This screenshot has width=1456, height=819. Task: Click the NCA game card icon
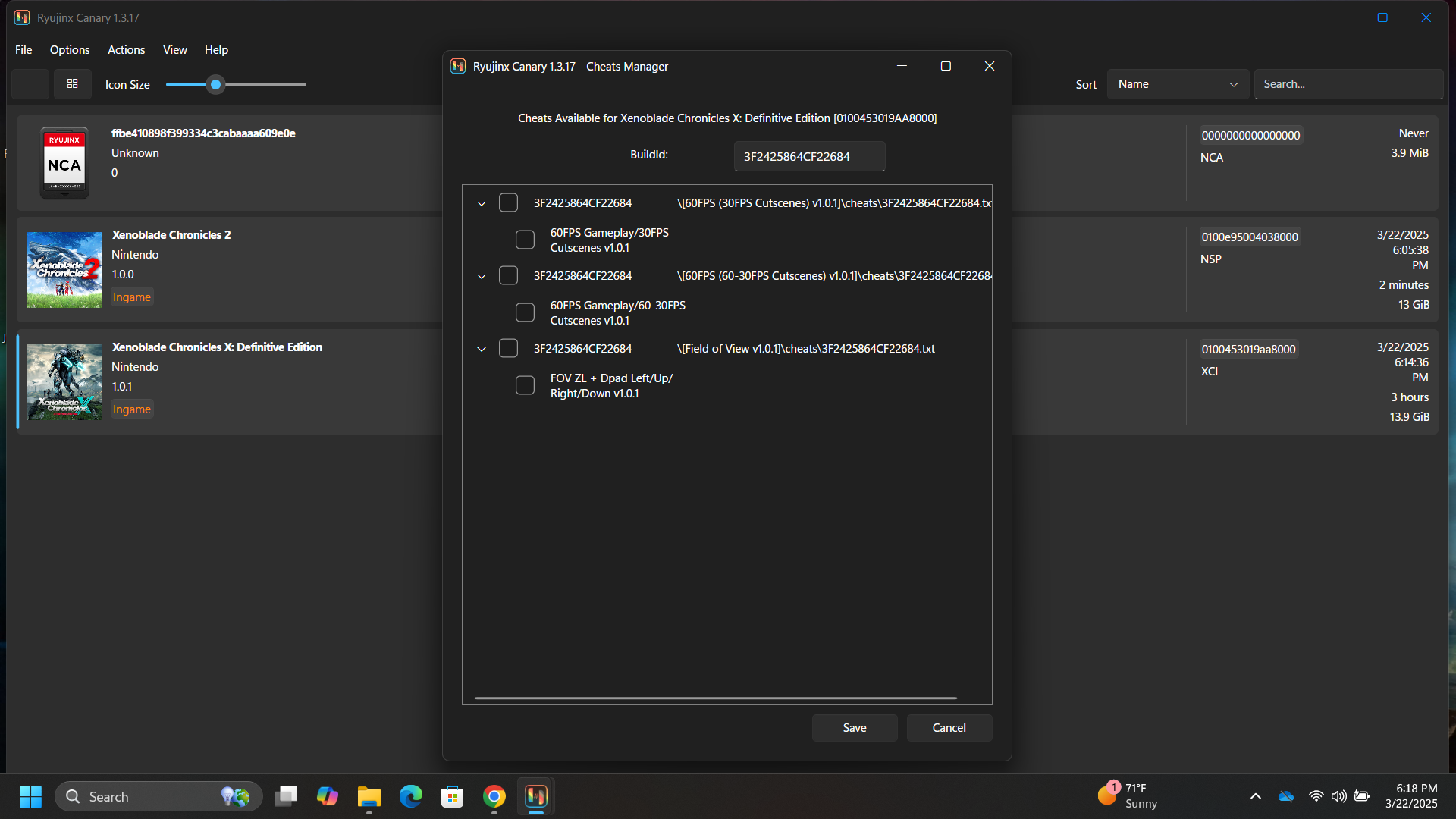tap(64, 163)
